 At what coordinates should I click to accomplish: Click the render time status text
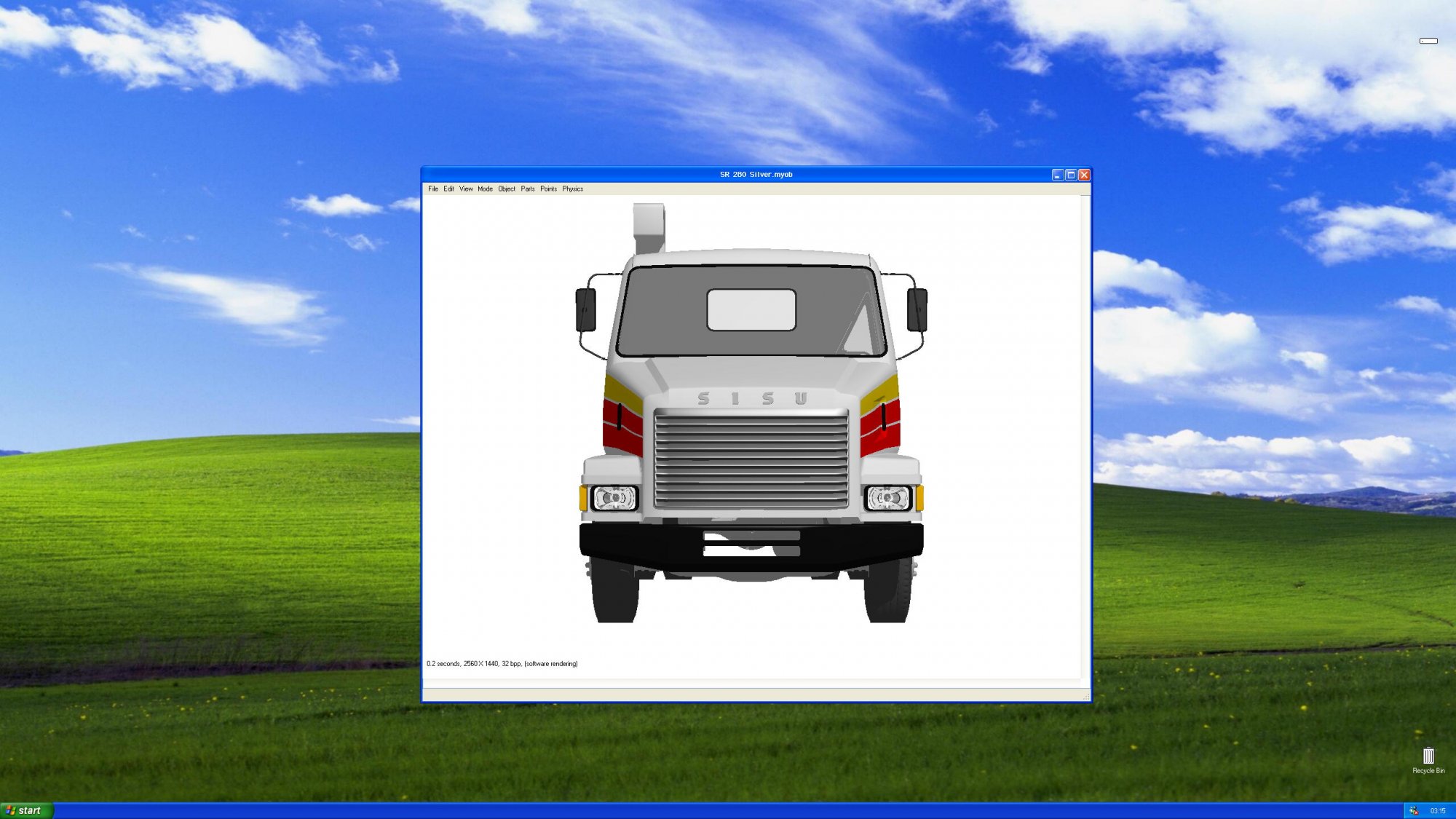502,664
